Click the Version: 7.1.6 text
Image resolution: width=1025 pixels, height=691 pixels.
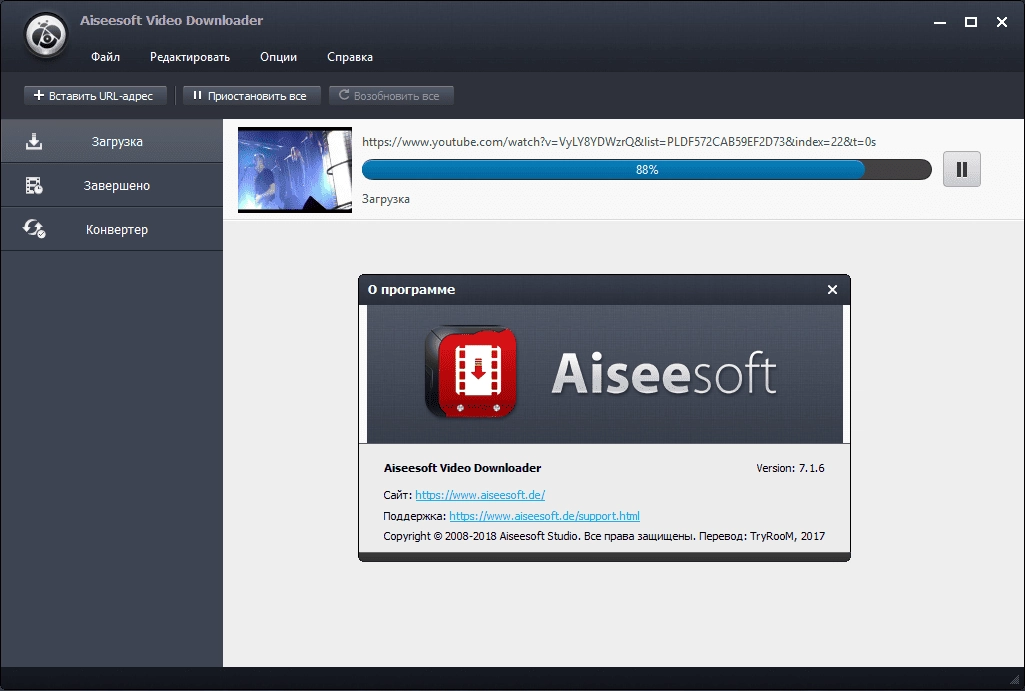pos(790,468)
